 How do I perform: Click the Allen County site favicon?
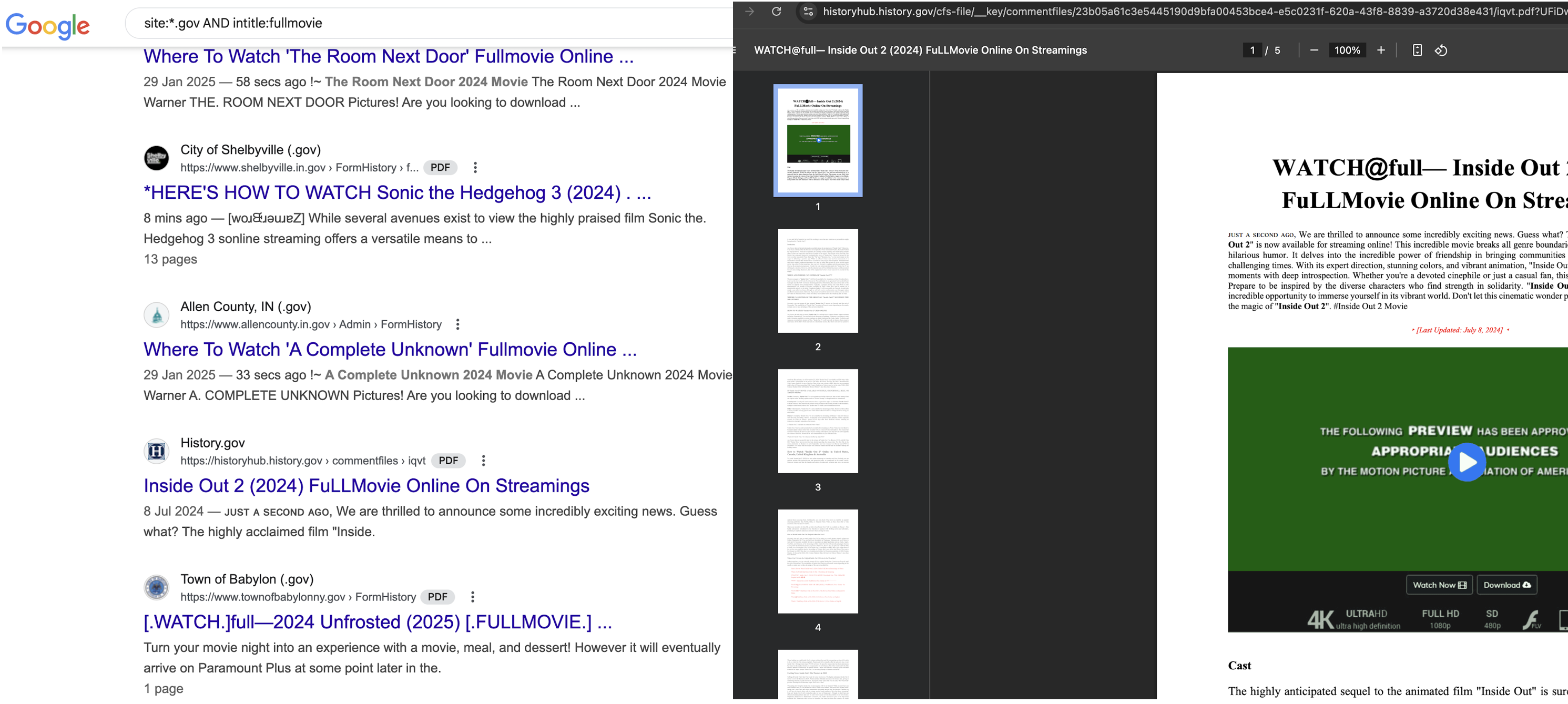point(157,315)
